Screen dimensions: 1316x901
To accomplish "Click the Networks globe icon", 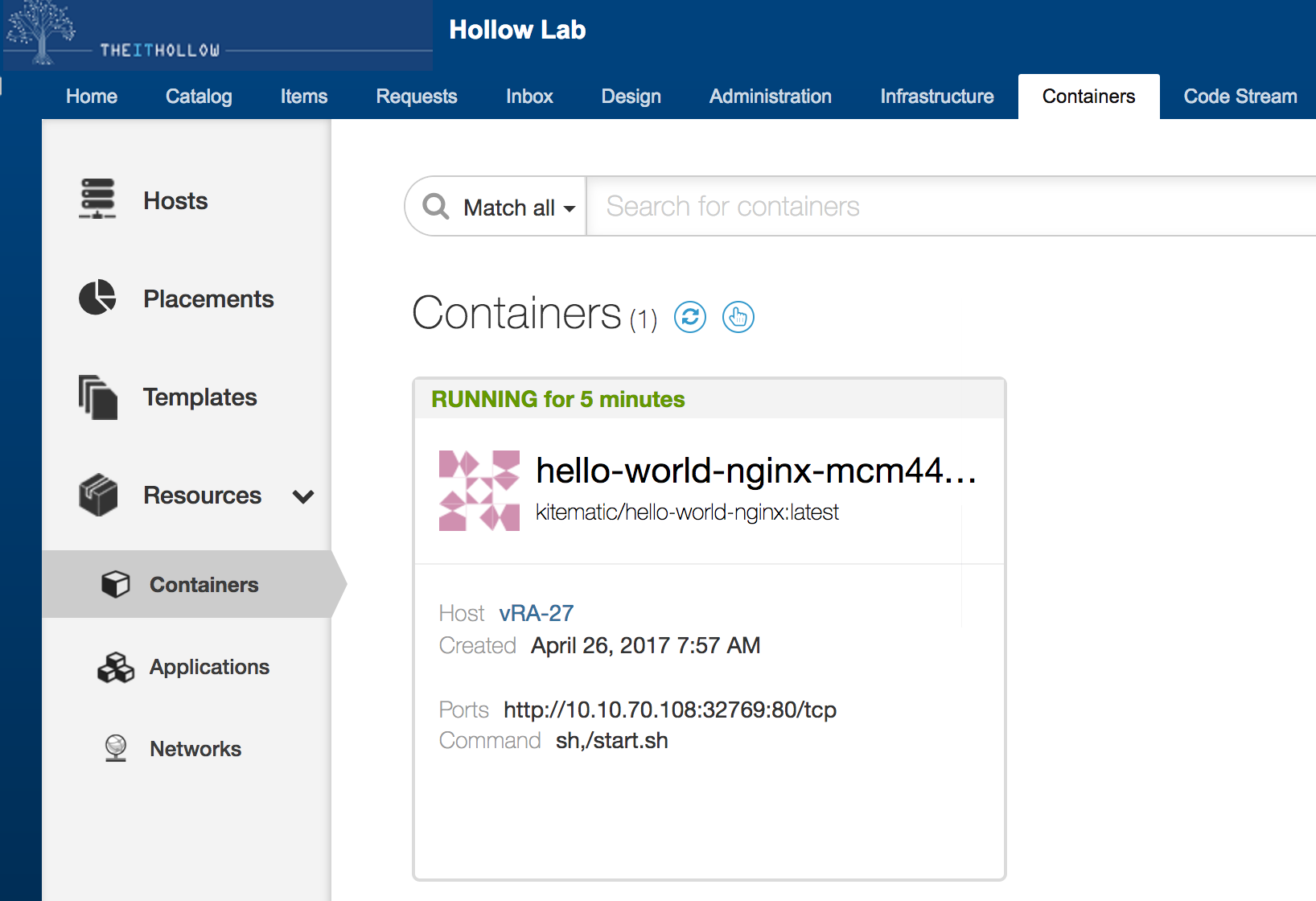I will coord(116,748).
